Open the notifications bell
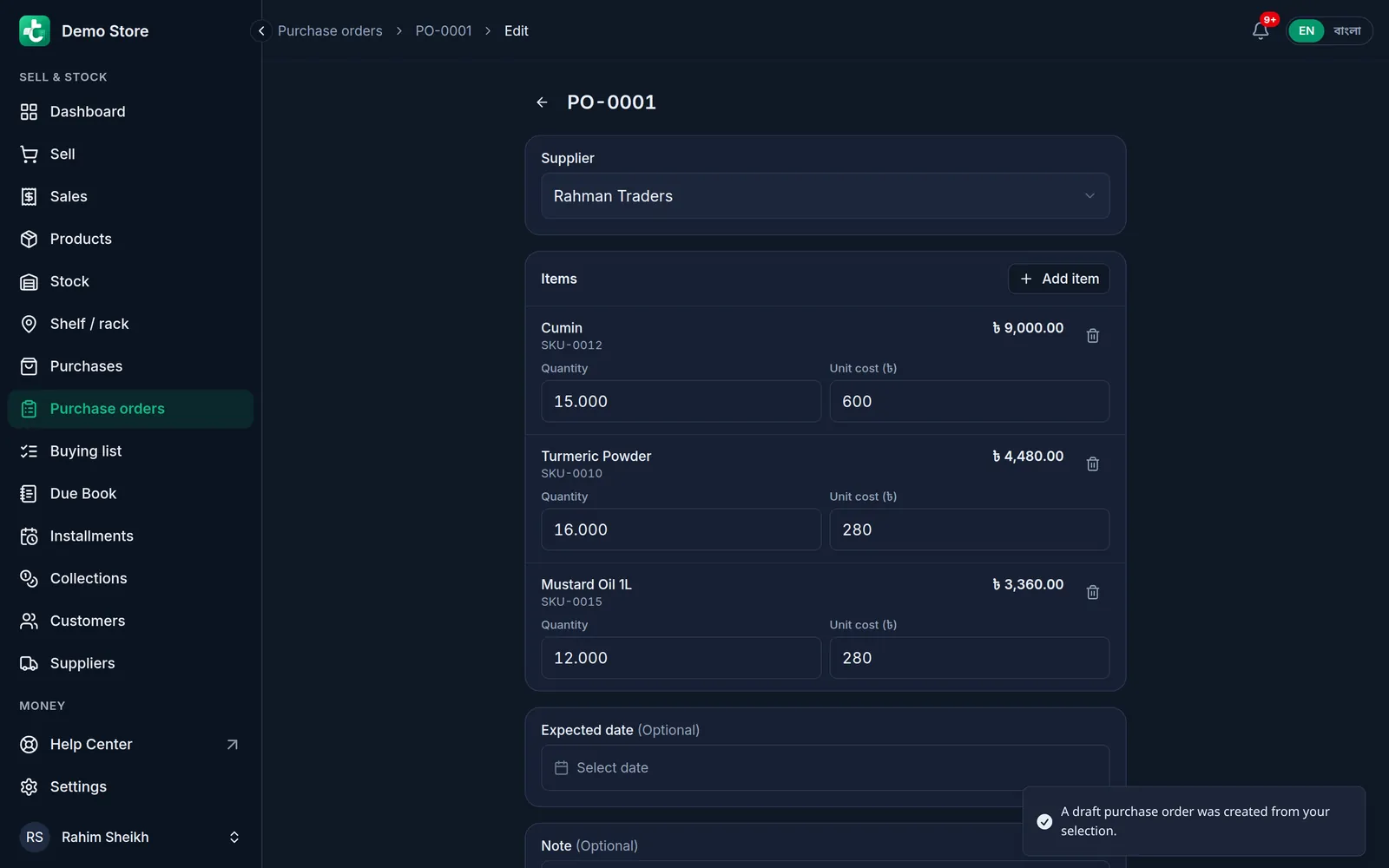Screen dimensions: 1389x868 [1261, 30]
